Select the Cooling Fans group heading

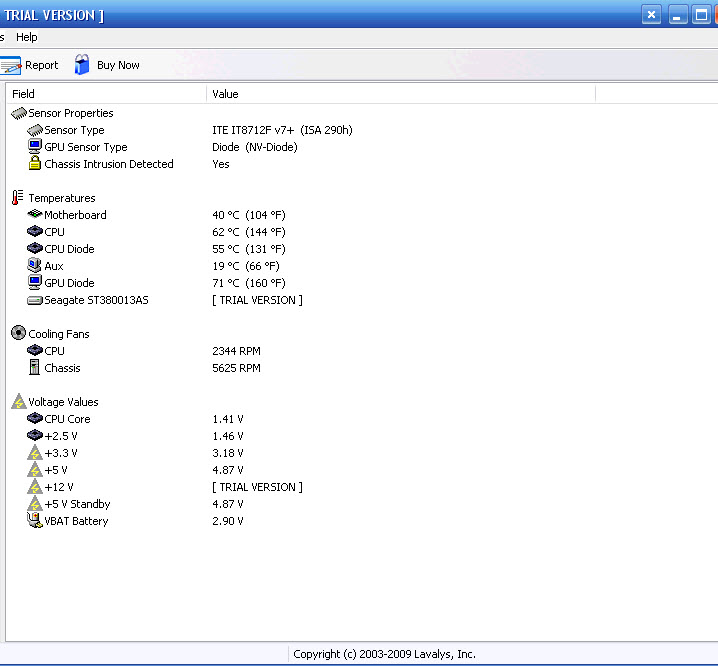click(x=59, y=334)
